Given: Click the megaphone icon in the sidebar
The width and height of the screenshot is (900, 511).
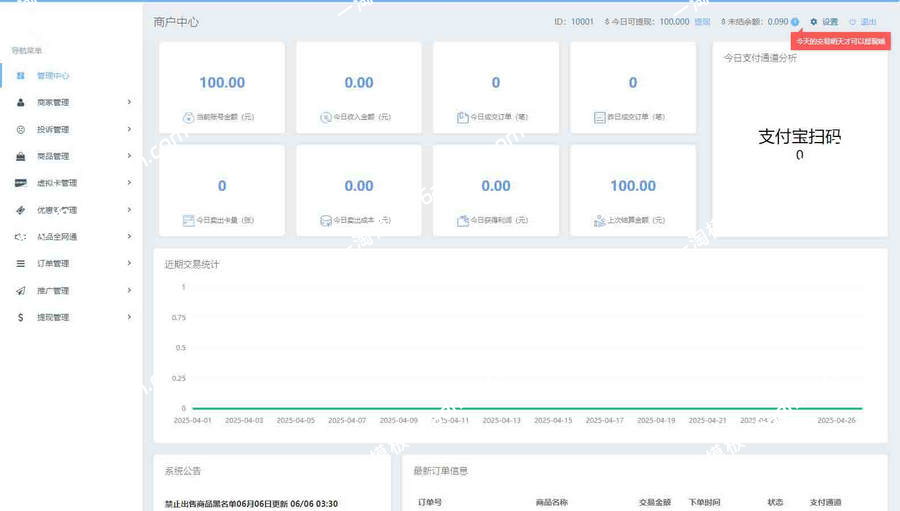Looking at the screenshot, I should [x=21, y=237].
